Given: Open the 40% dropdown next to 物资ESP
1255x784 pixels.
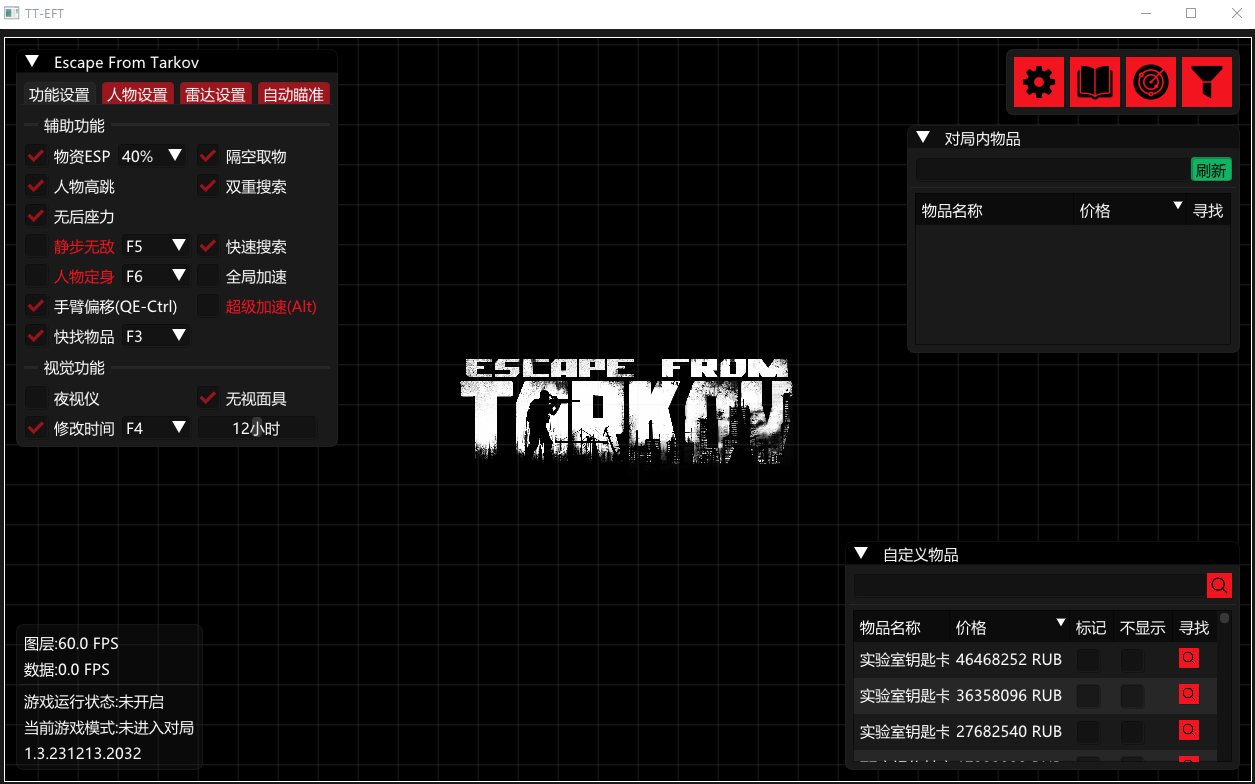Looking at the screenshot, I should 153,156.
